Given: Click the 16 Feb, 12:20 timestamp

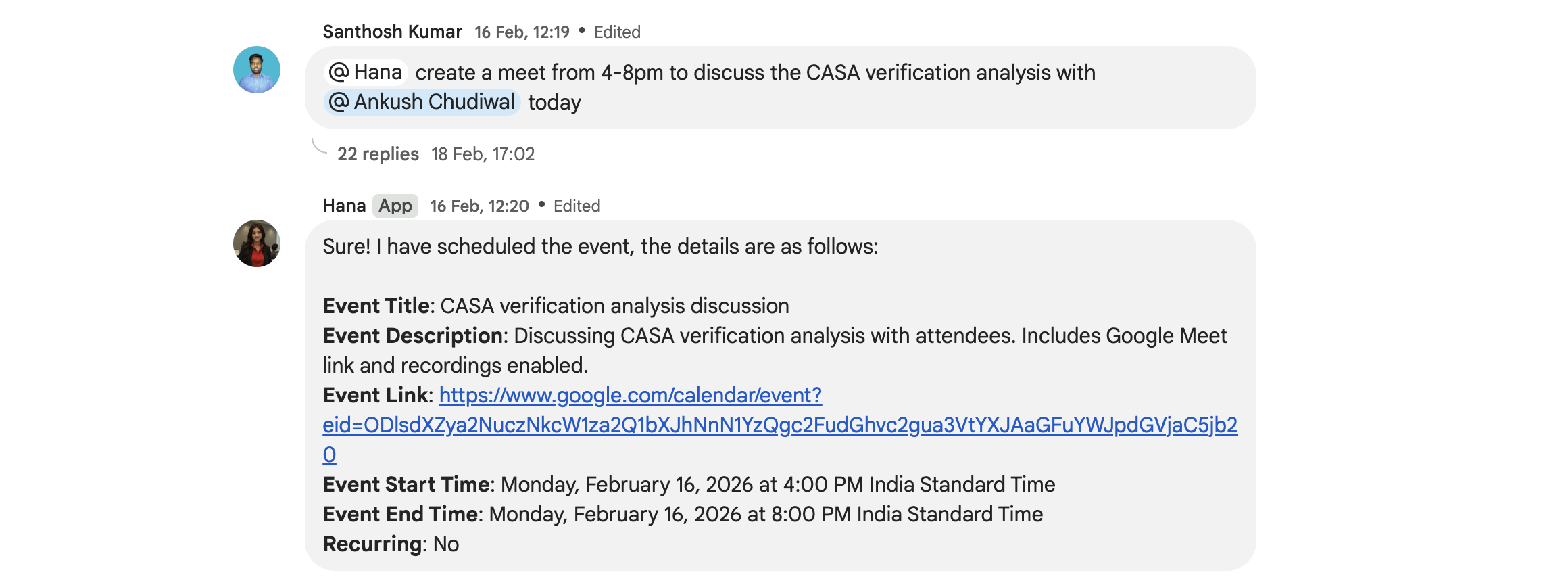Looking at the screenshot, I should [x=479, y=206].
